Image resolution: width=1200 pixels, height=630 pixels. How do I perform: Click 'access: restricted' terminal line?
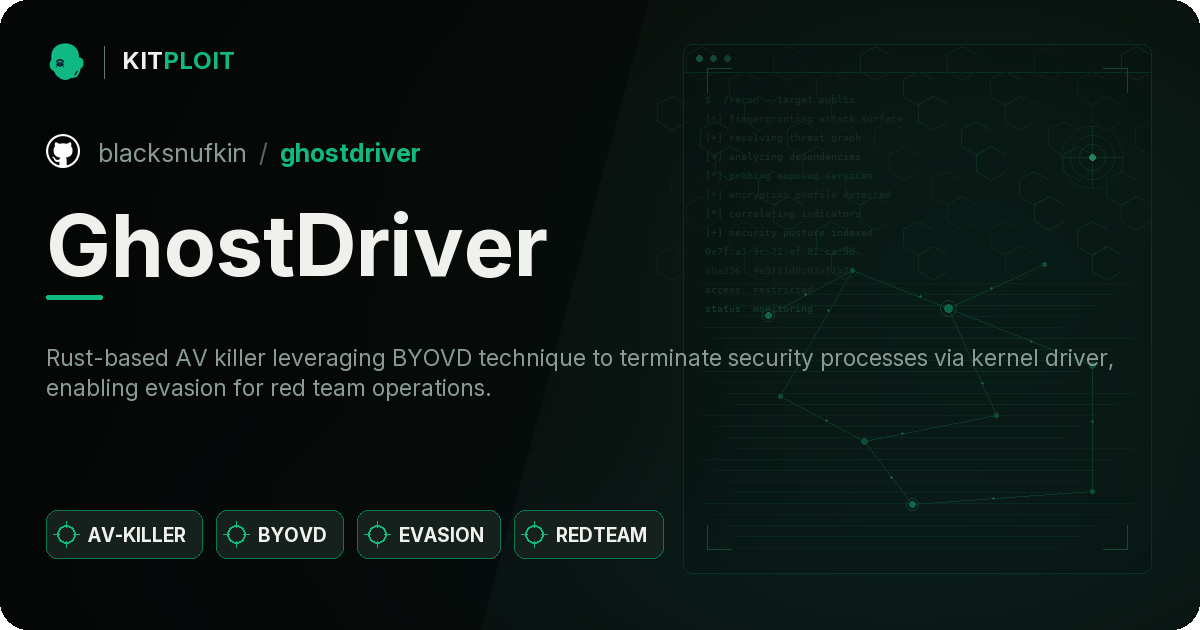tap(759, 290)
